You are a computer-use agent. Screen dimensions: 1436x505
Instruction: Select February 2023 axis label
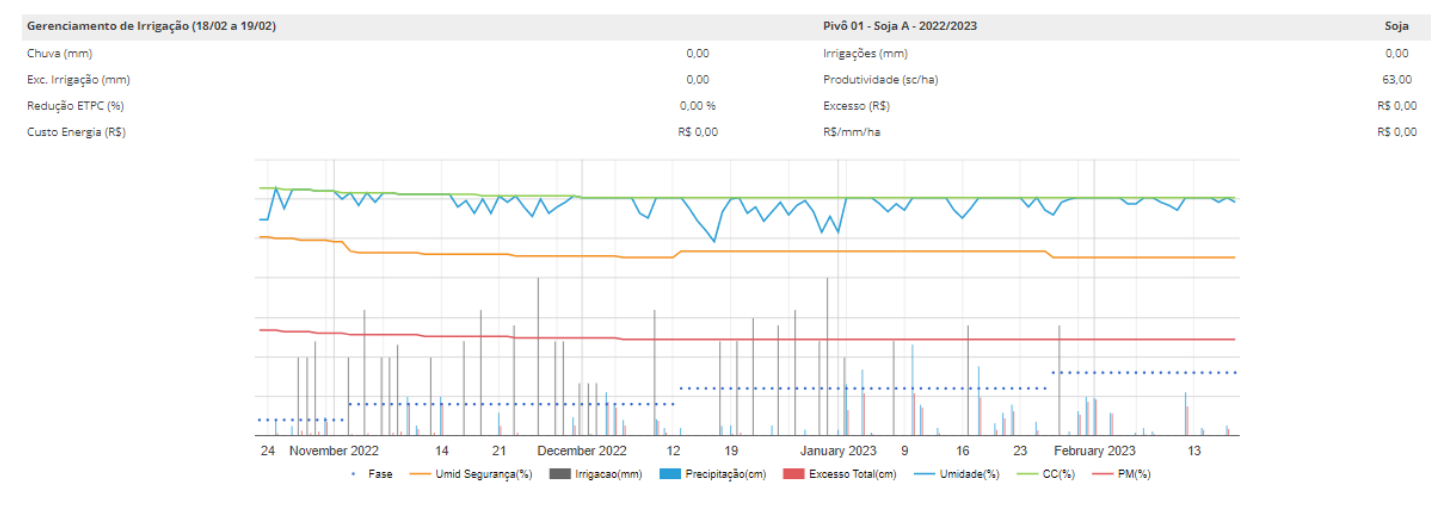(x=1095, y=450)
